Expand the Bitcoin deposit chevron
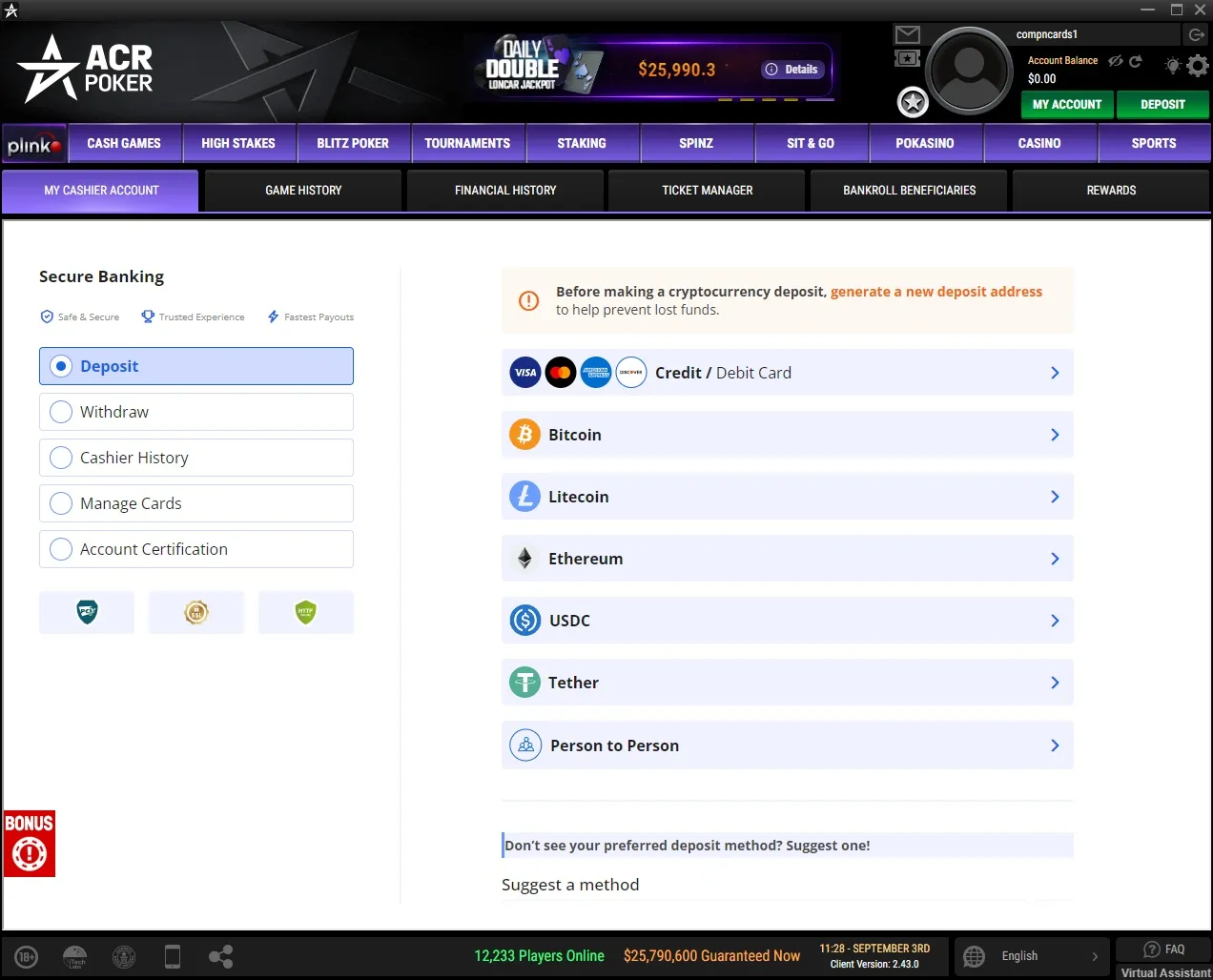The height and width of the screenshot is (980, 1213). click(x=1055, y=435)
